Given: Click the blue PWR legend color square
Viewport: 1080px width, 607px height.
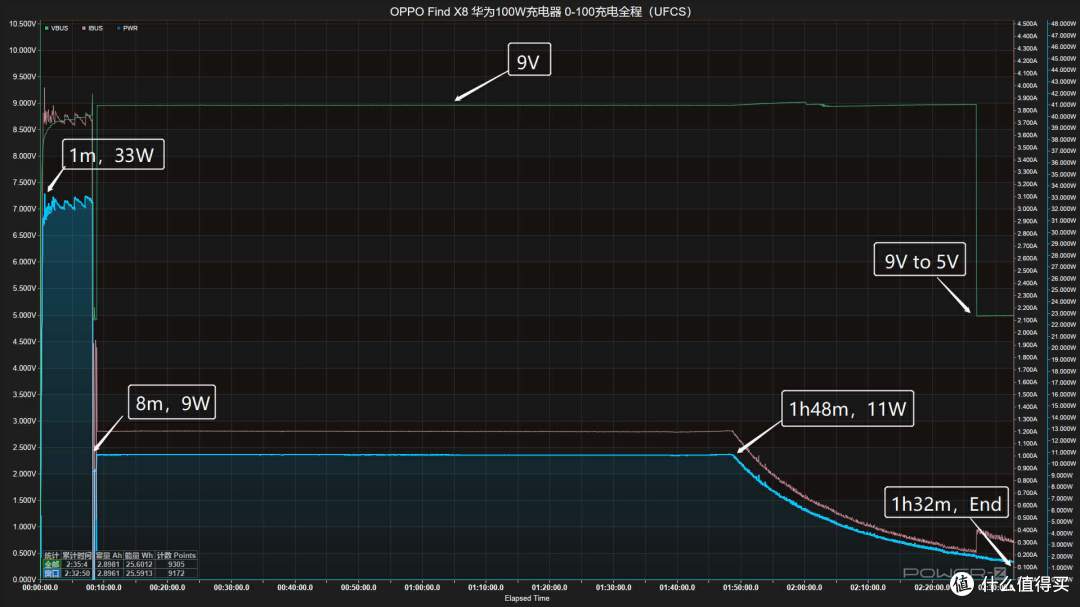Looking at the screenshot, I should click(x=118, y=28).
